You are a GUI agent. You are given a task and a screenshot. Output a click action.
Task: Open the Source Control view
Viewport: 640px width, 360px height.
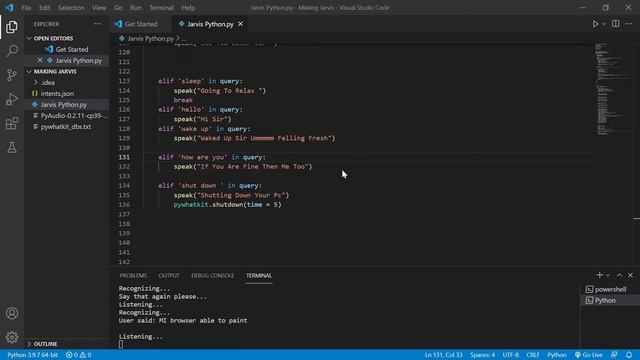coord(12,75)
